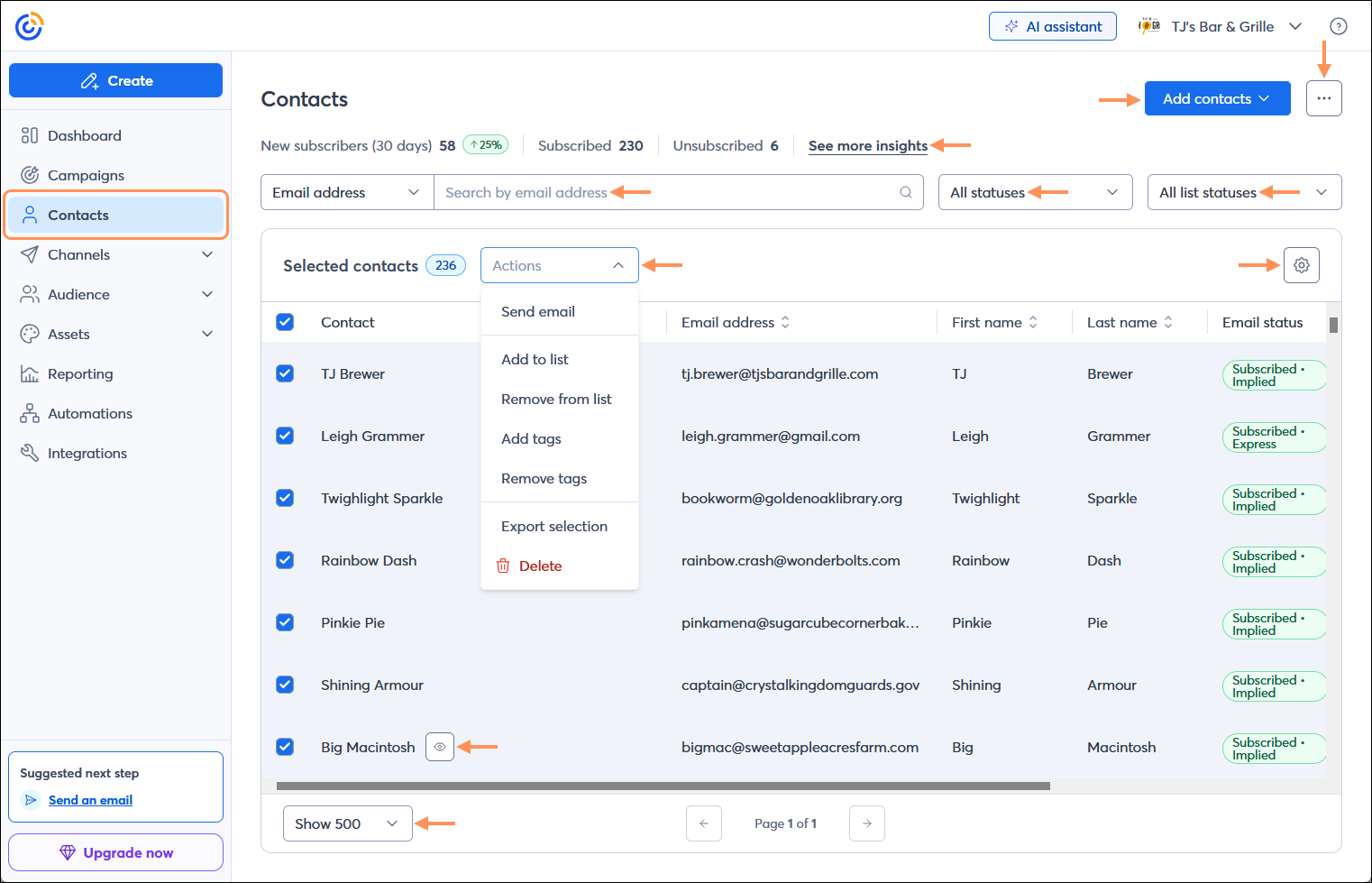Open the column settings gear
This screenshot has height=883, width=1372.
tap(1301, 264)
